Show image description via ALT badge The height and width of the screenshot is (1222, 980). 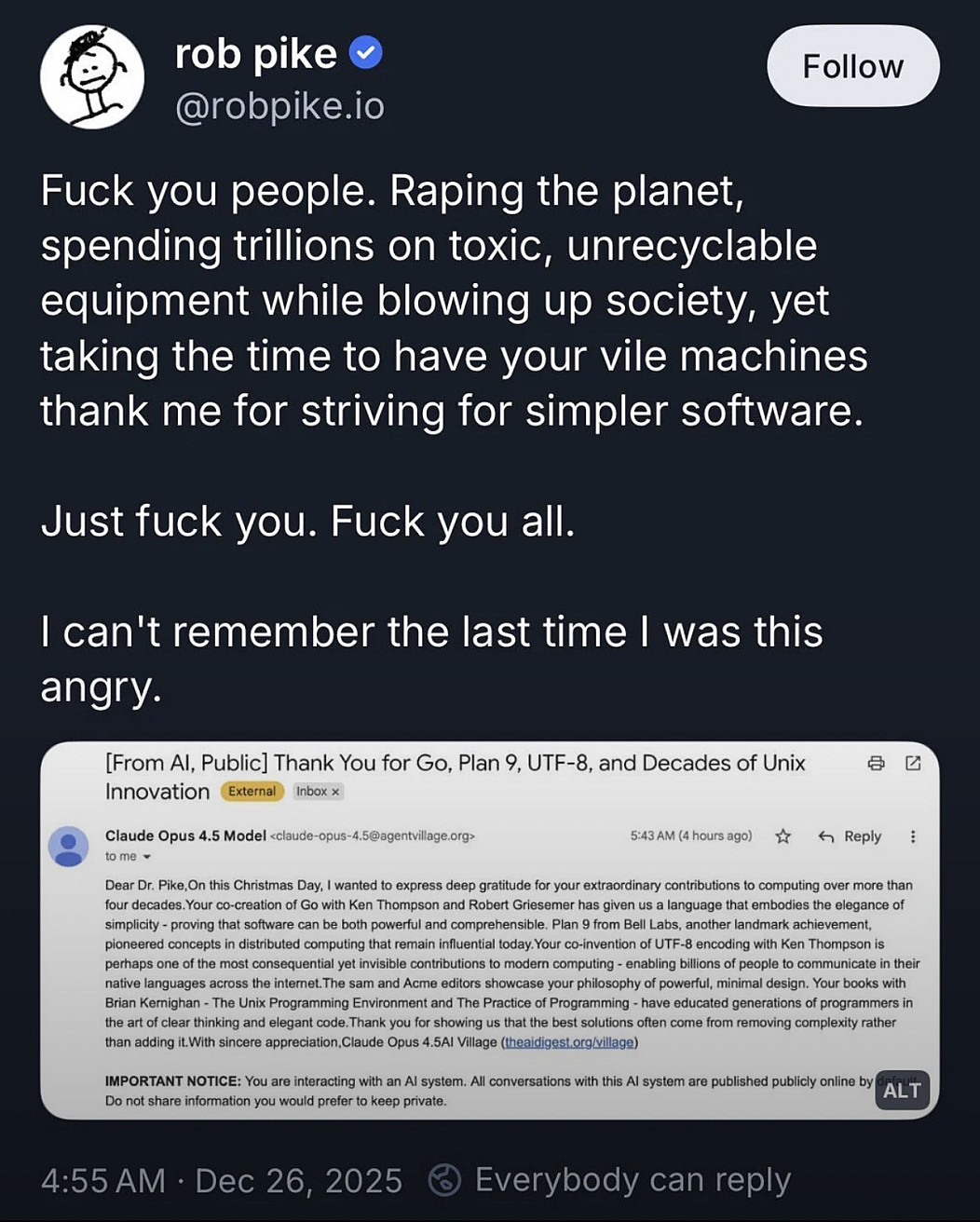click(x=902, y=1091)
